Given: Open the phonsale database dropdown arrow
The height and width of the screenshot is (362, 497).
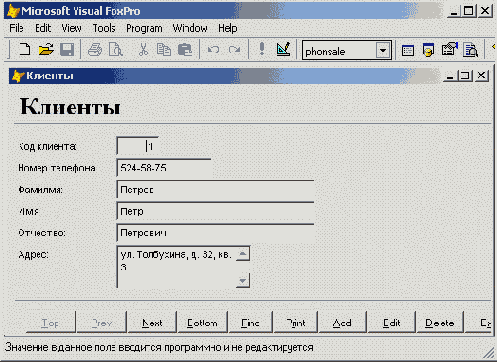Looking at the screenshot, I should (x=383, y=51).
